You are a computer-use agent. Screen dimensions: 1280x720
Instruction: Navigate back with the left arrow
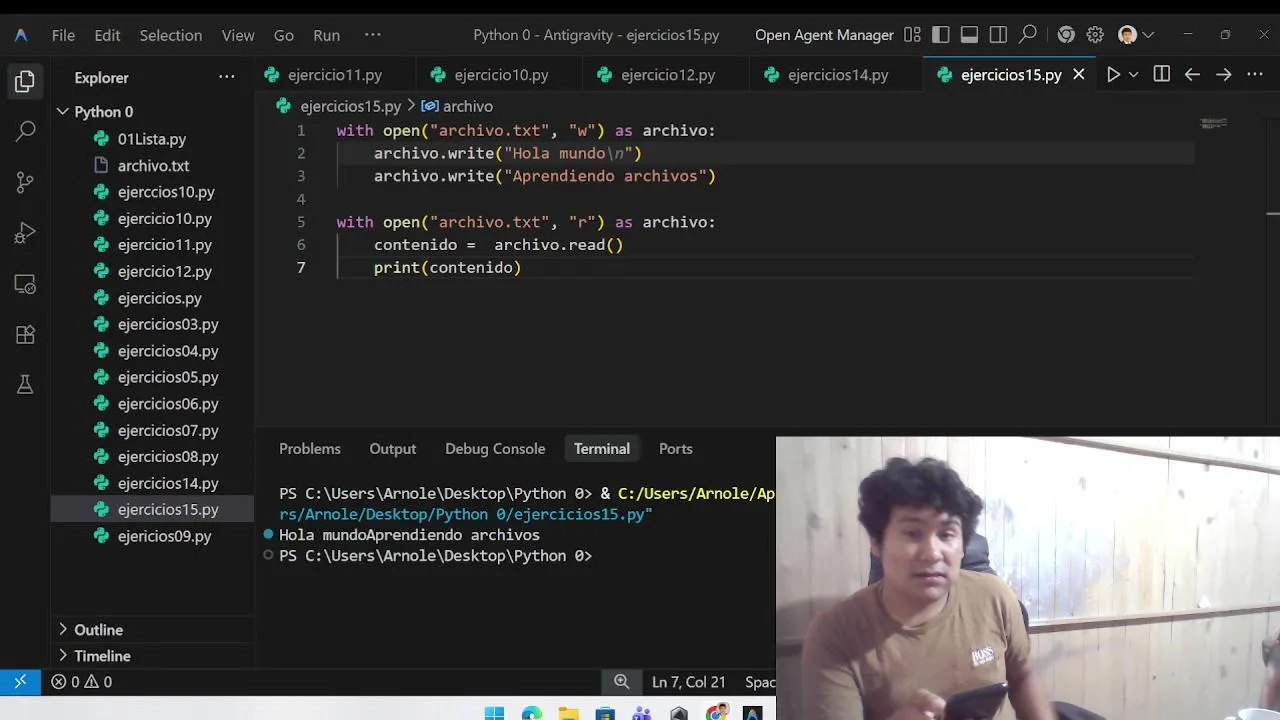click(1192, 75)
